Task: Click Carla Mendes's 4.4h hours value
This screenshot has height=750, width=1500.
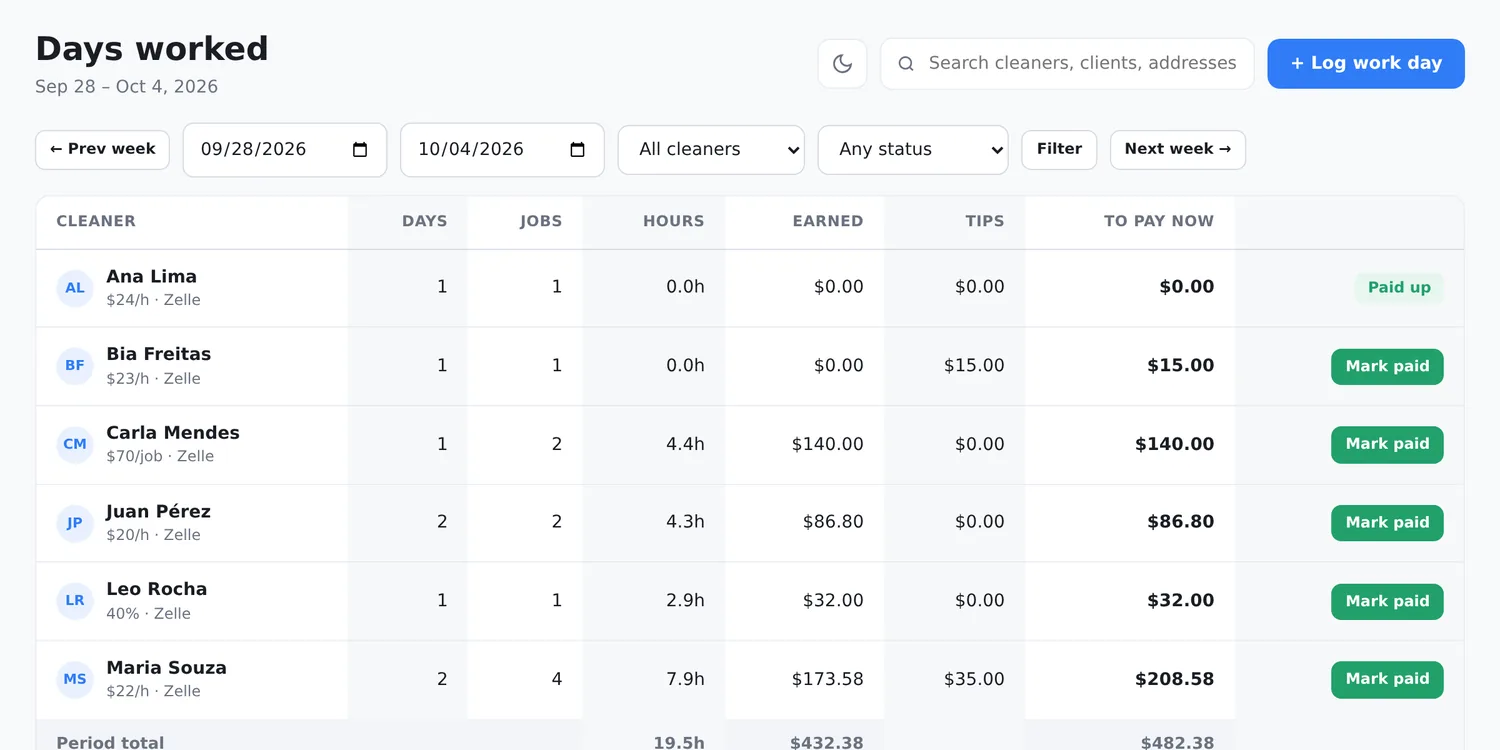Action: 686,444
